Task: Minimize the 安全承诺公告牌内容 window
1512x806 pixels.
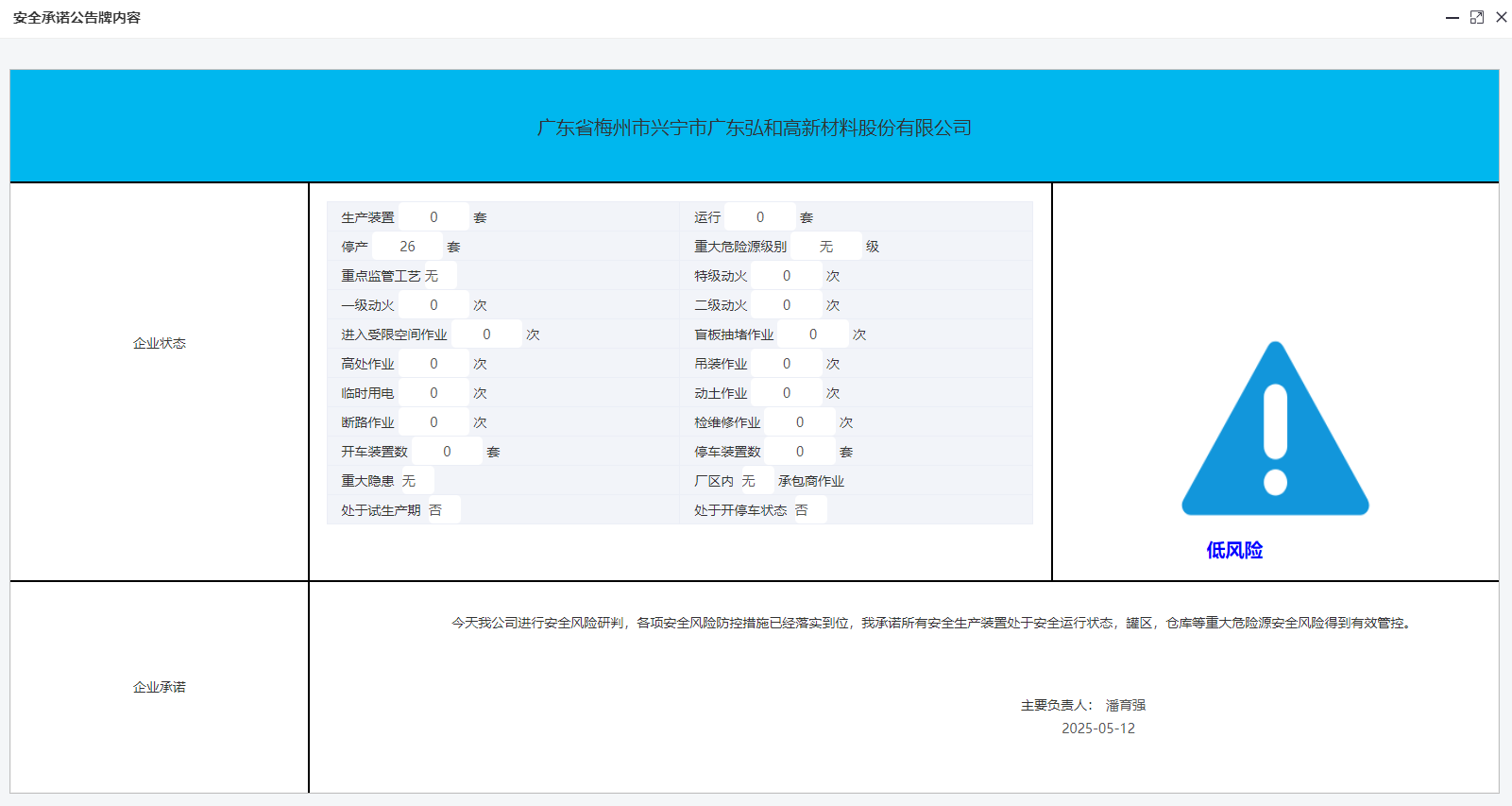Action: [1452, 18]
